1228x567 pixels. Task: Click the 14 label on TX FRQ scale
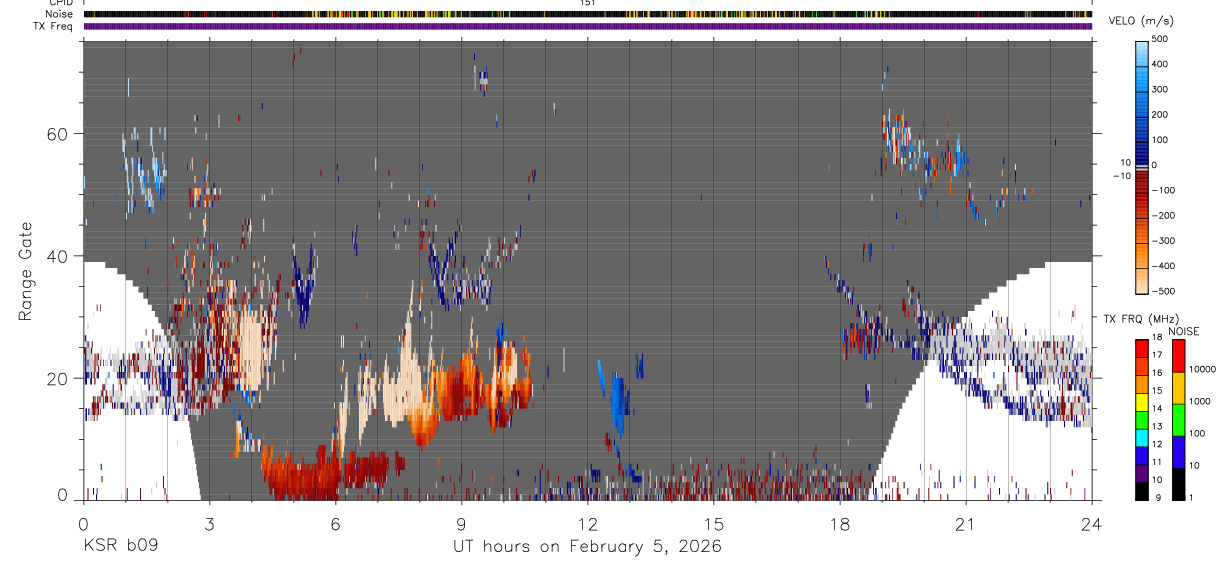[x=1157, y=408]
